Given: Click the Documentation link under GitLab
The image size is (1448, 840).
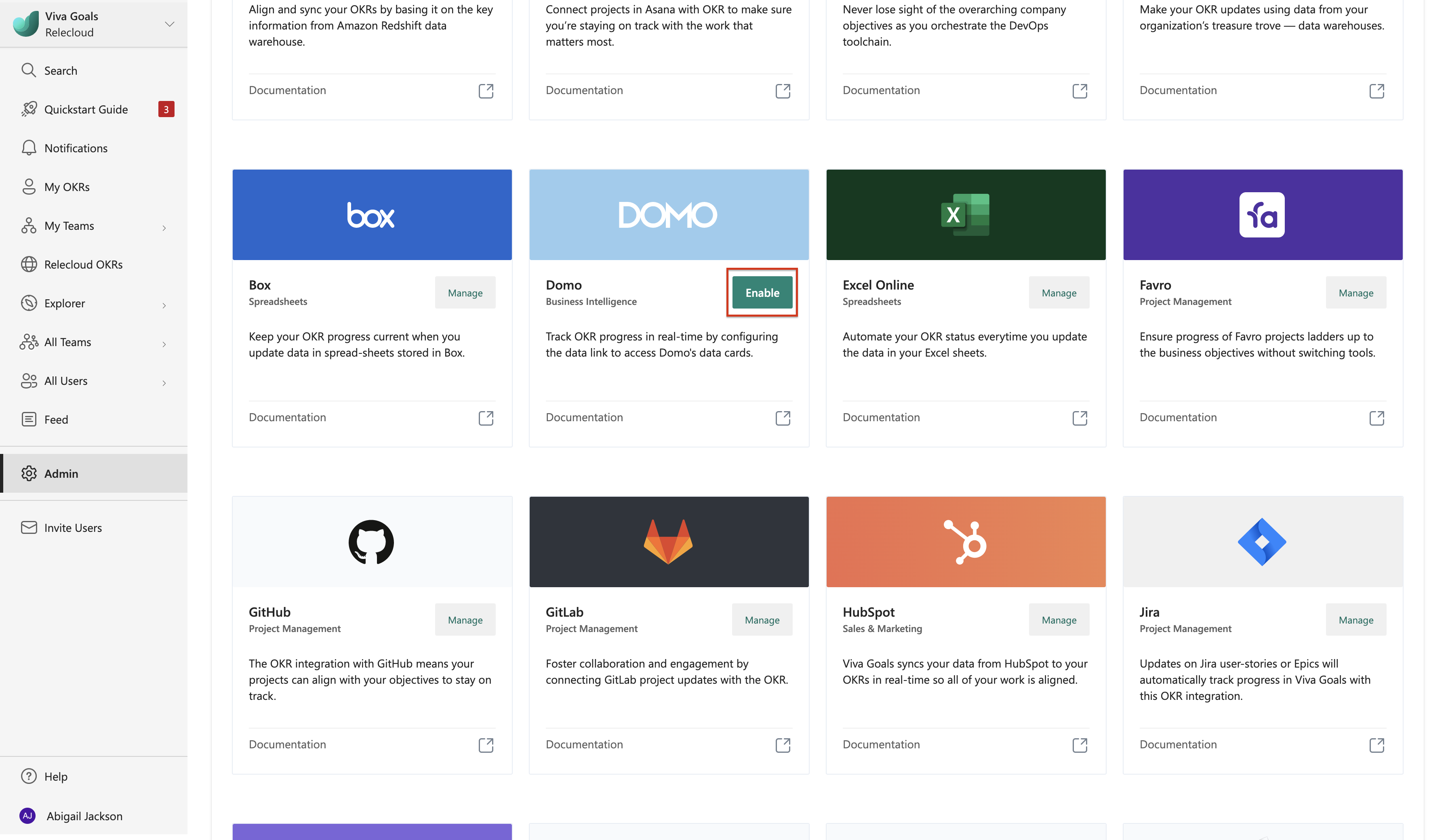Looking at the screenshot, I should [x=584, y=744].
